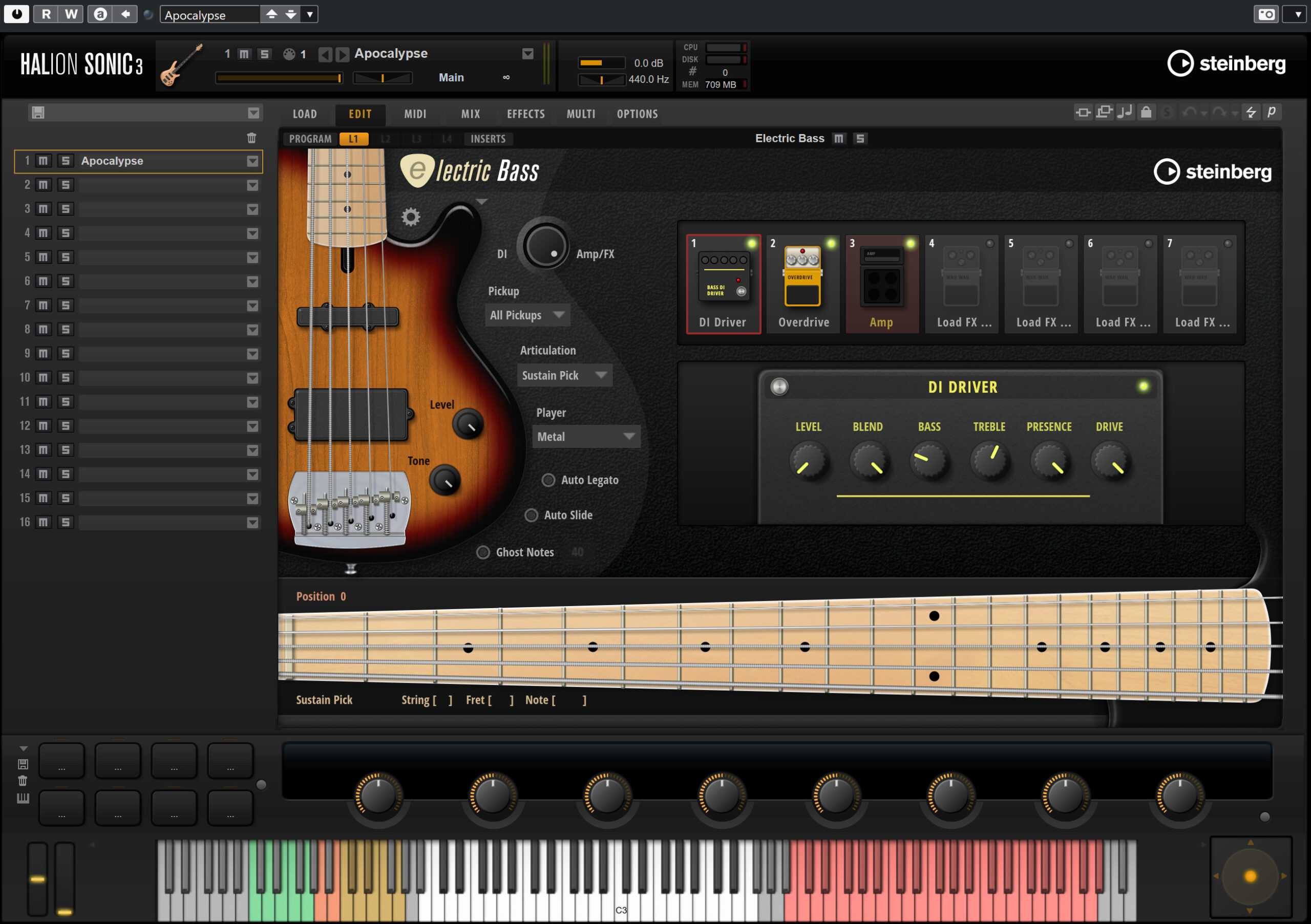Click the bass guitar program icon
This screenshot has height=924, width=1311.
point(182,65)
